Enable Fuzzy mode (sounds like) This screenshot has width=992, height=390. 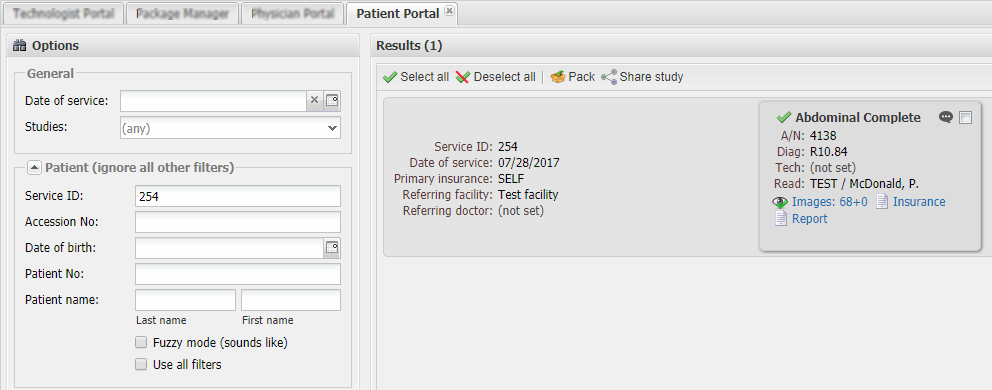[141, 343]
